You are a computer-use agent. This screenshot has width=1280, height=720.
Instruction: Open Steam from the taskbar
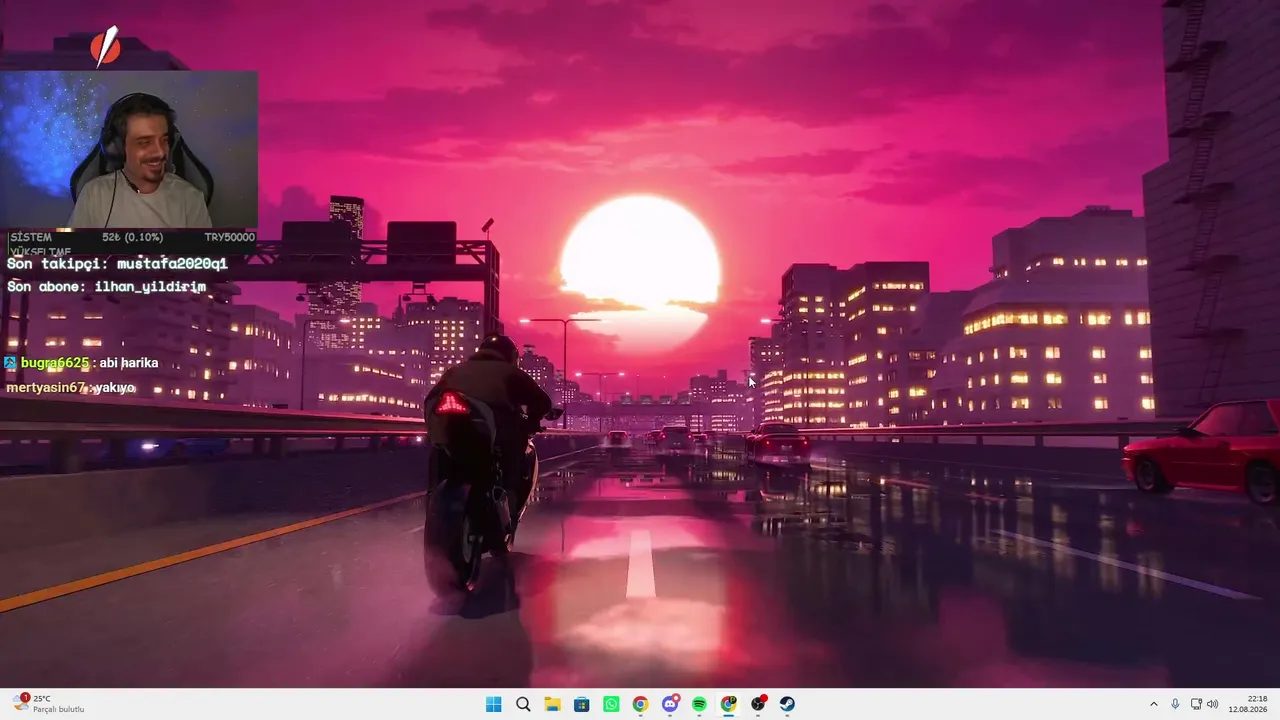(x=787, y=704)
